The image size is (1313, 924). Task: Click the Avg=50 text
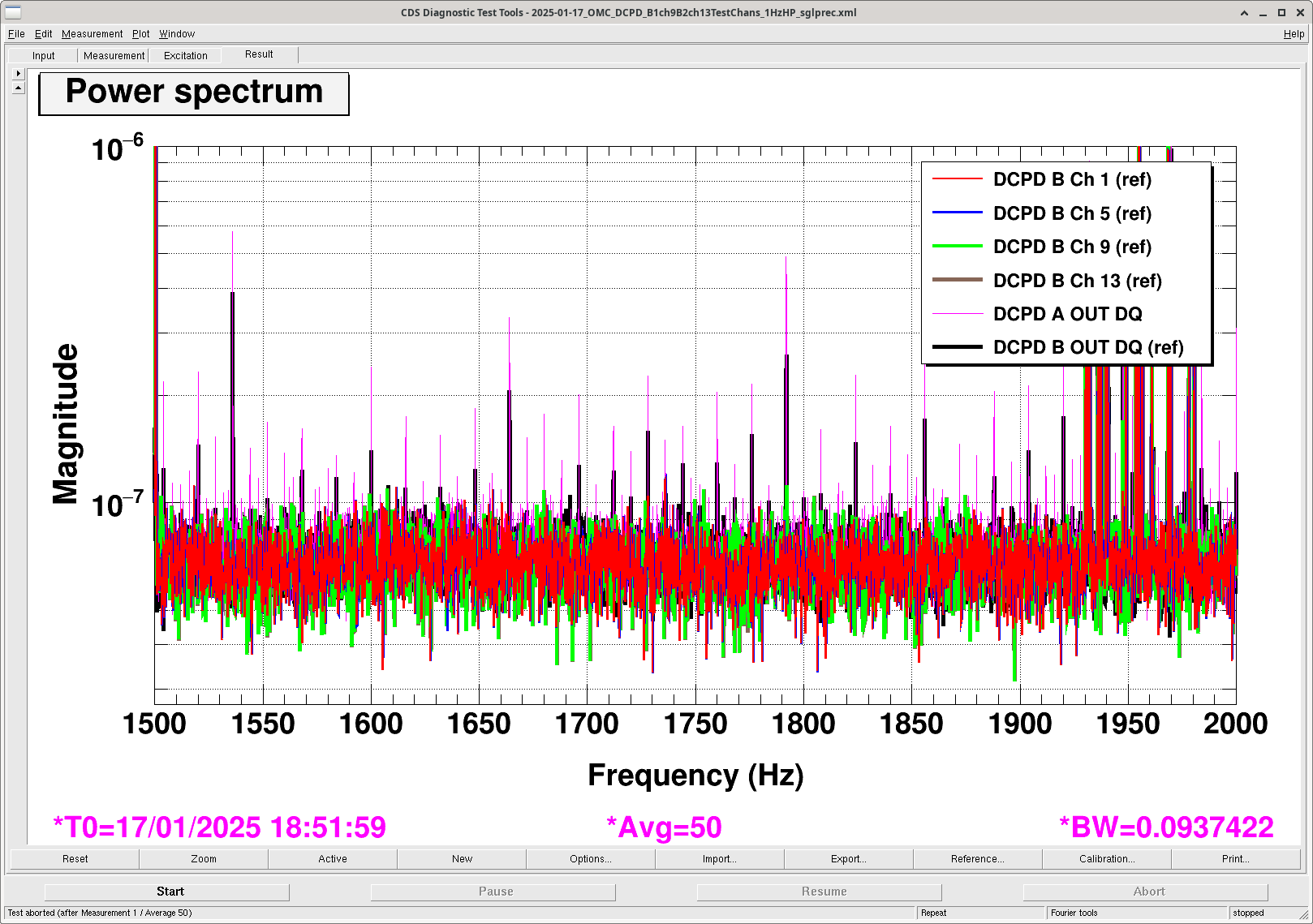(664, 827)
